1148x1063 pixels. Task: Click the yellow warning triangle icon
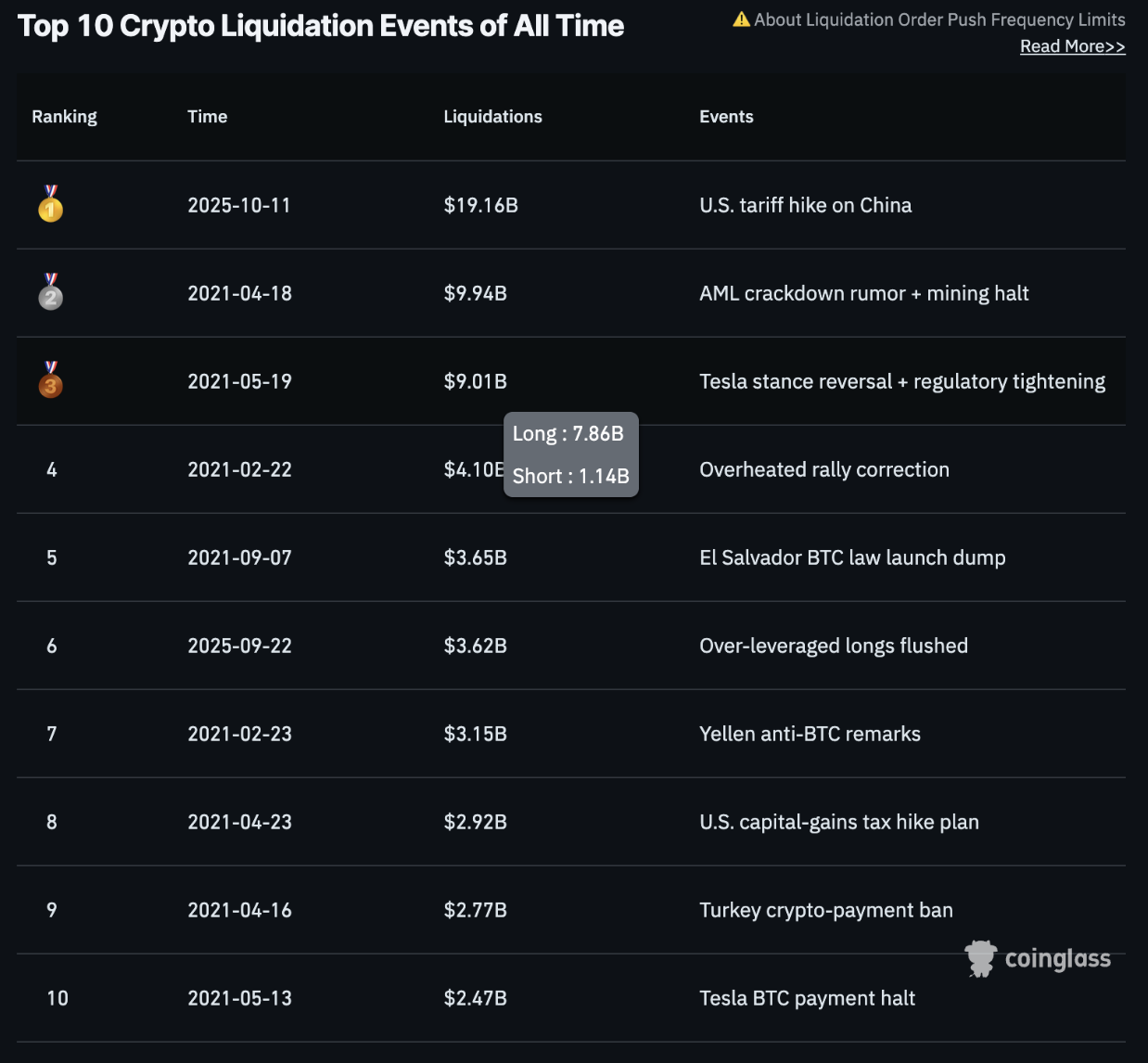coord(741,19)
